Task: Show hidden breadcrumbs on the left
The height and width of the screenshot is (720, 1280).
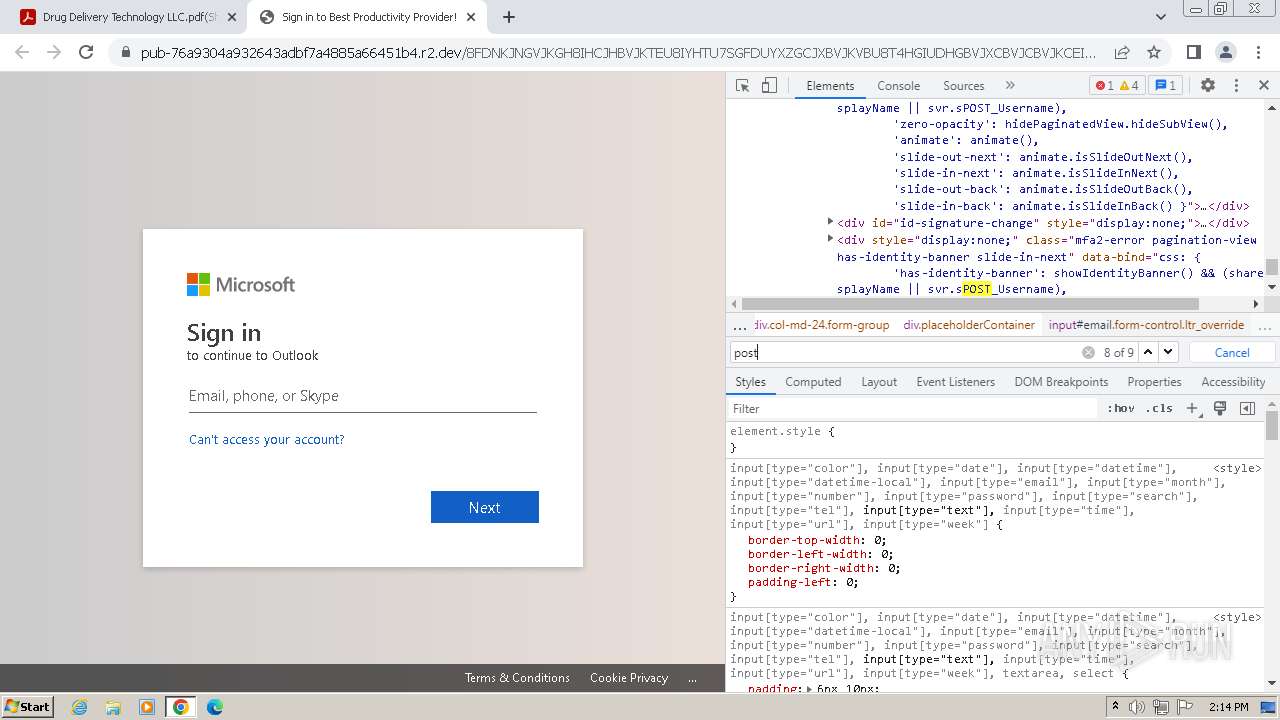Action: coord(740,325)
